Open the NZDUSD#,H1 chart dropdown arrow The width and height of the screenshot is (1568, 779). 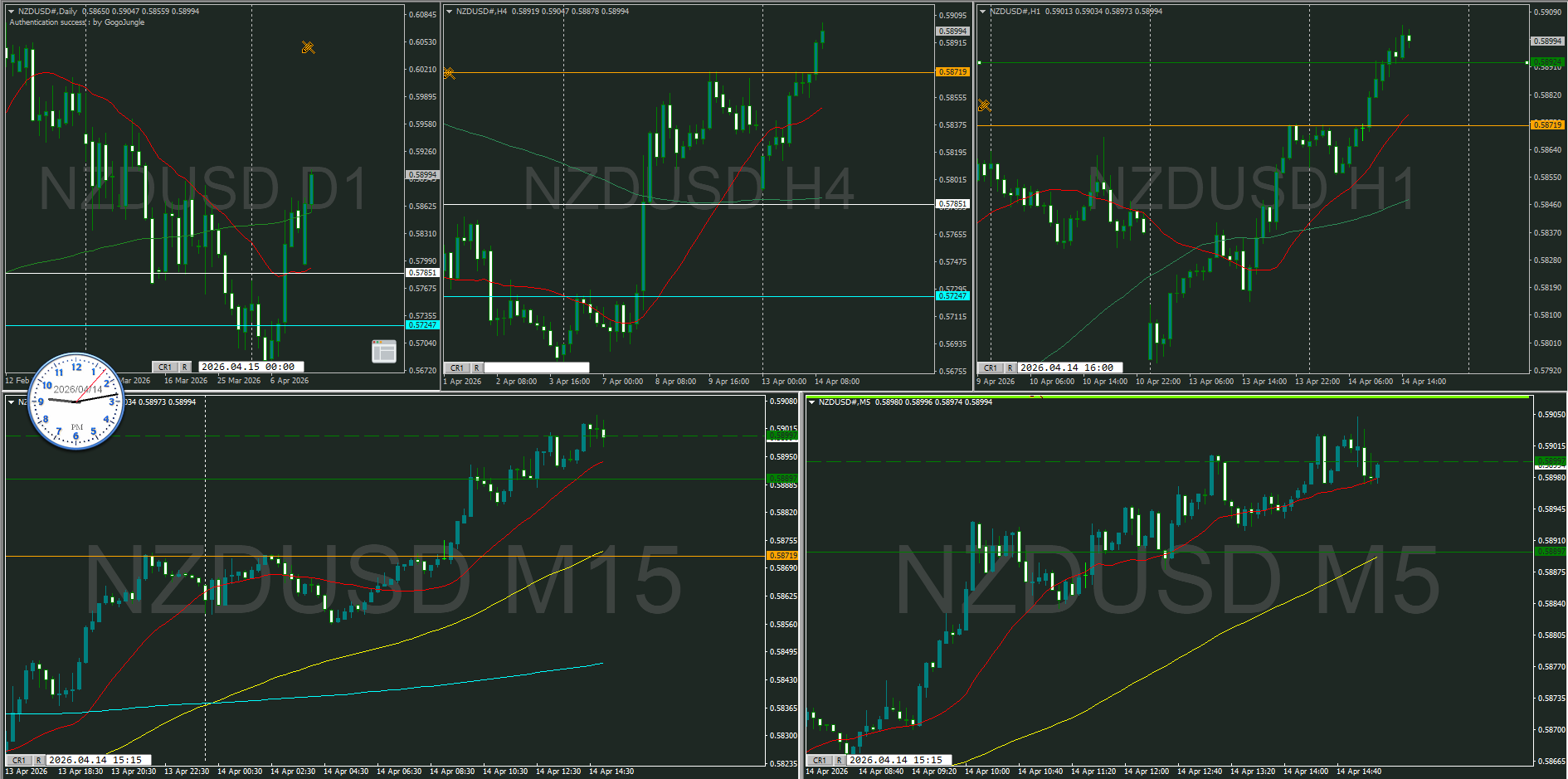(x=982, y=12)
